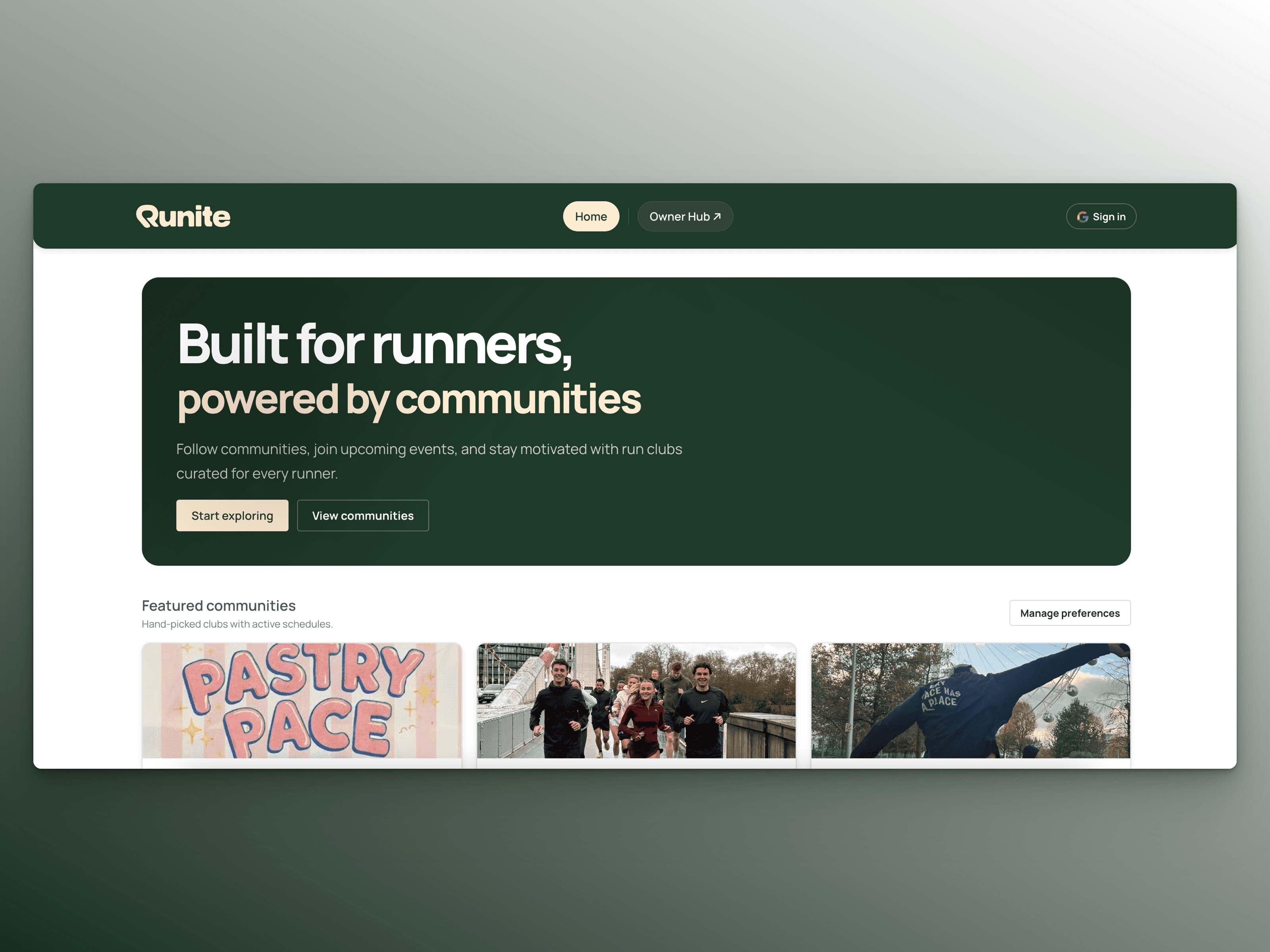
Task: Click the 'Follow communities, join upcoming events' paragraph
Action: [429, 449]
